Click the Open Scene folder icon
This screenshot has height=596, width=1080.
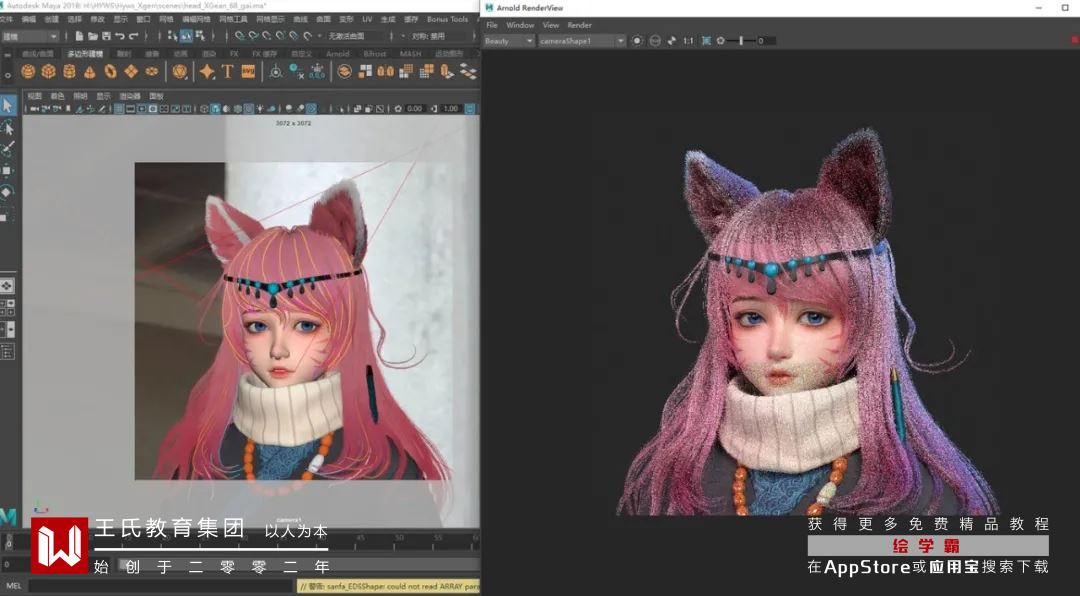pyautogui.click(x=92, y=36)
